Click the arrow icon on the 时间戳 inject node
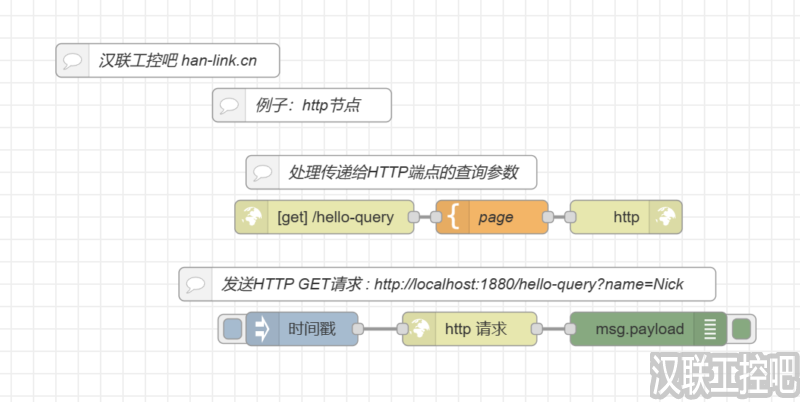Screen dimensions: 800x402 click(261, 329)
